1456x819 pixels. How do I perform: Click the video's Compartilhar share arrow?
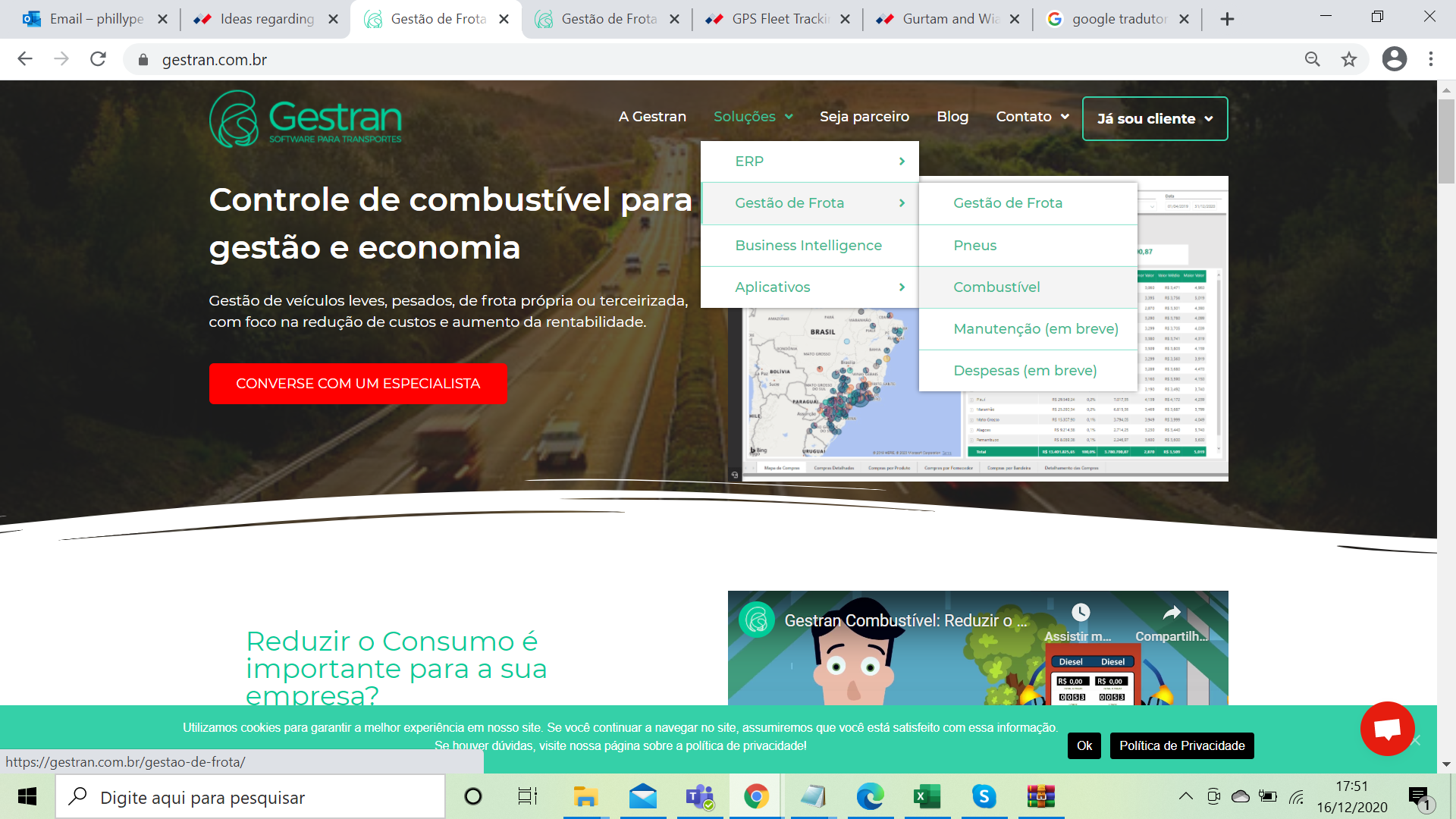[1172, 613]
